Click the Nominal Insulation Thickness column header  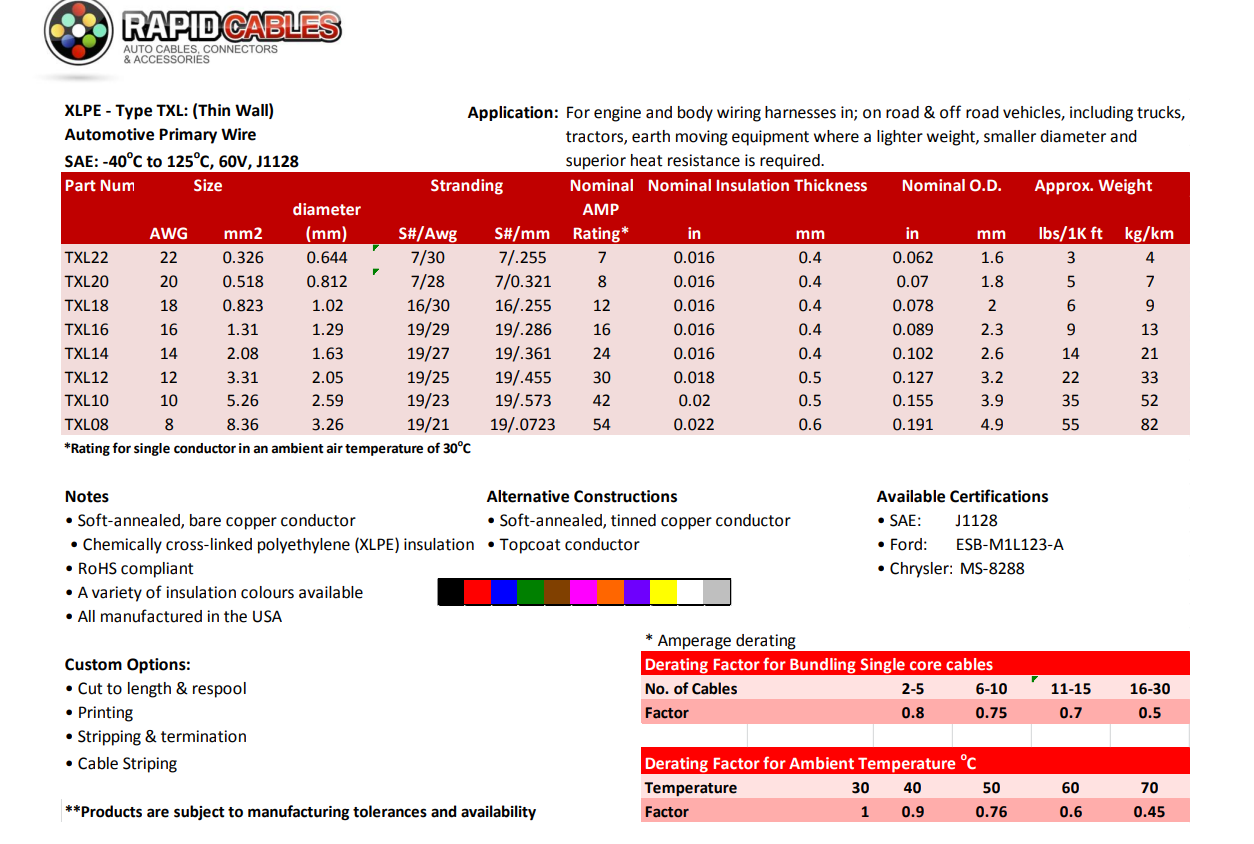(x=757, y=186)
